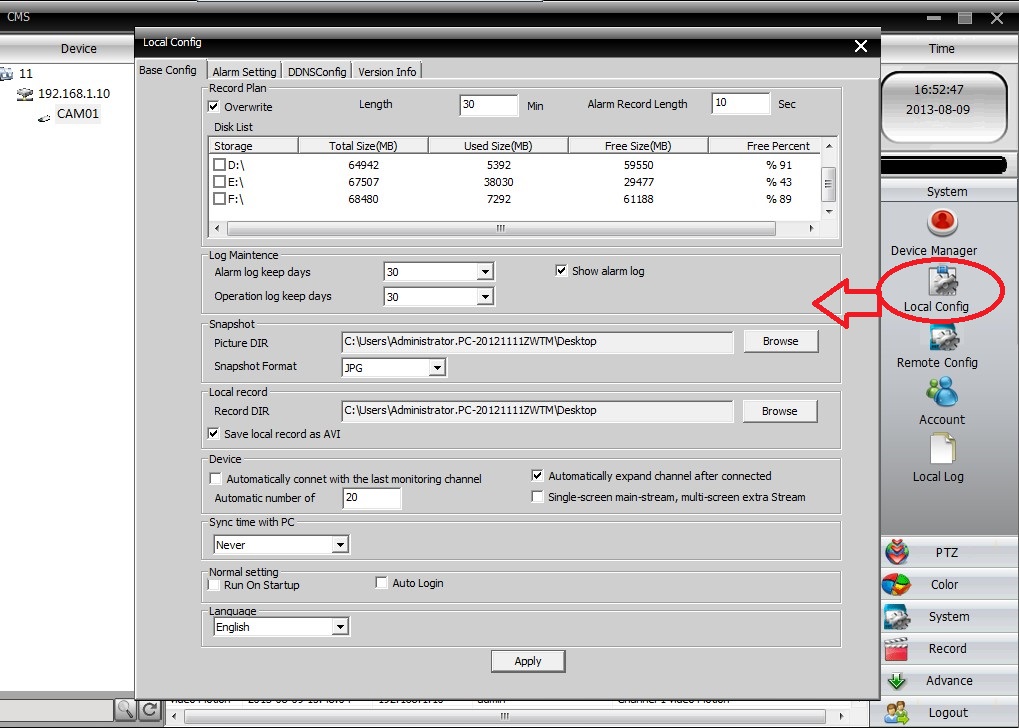
Task: Click the refresh icon below device list
Action: (x=150, y=710)
